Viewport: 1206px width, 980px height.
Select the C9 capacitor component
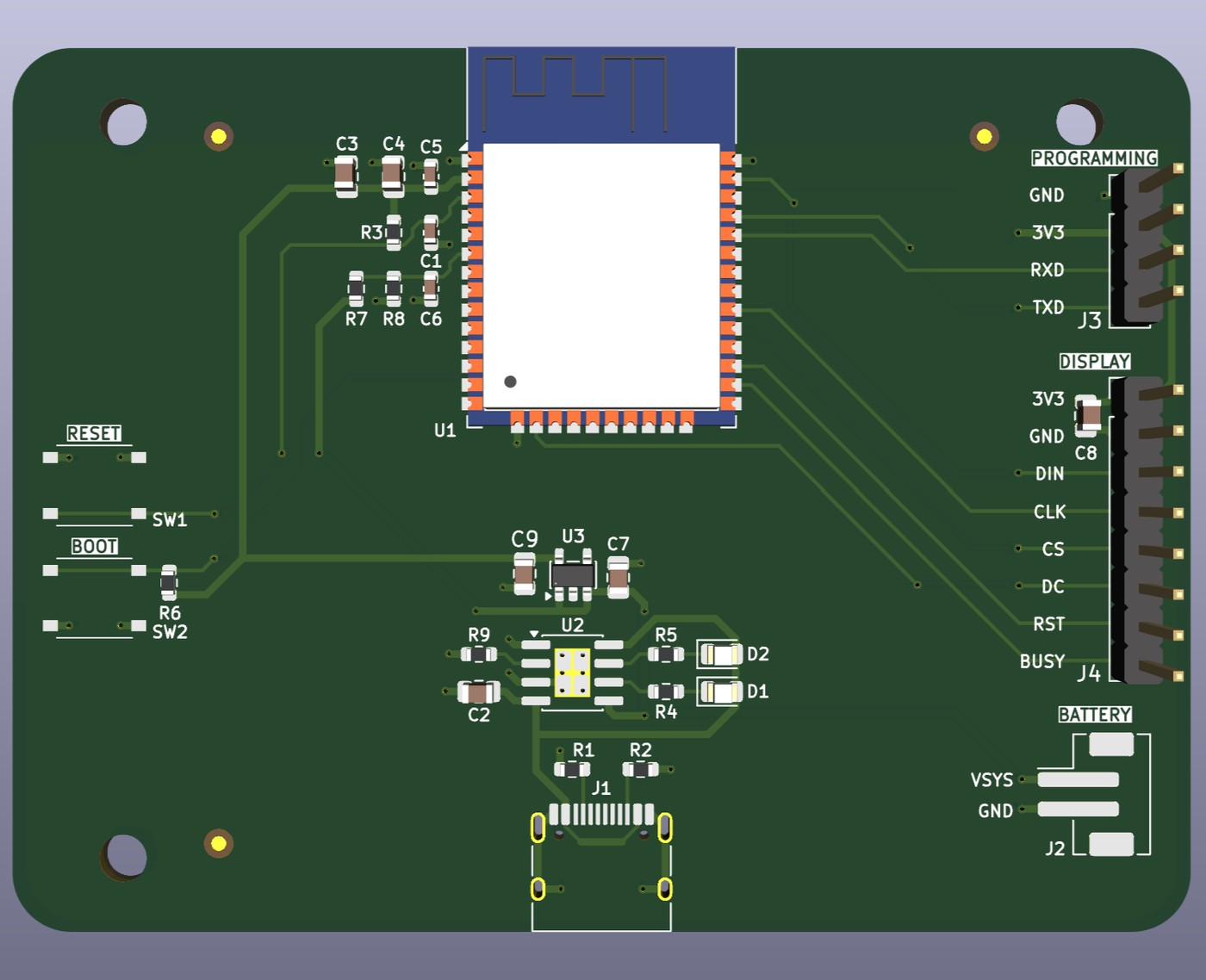(525, 575)
